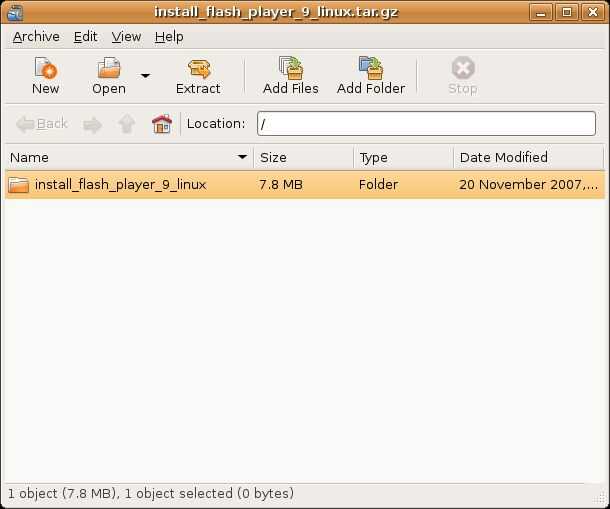
Task: Click the 7.8 MB size cell
Action: coord(281,184)
